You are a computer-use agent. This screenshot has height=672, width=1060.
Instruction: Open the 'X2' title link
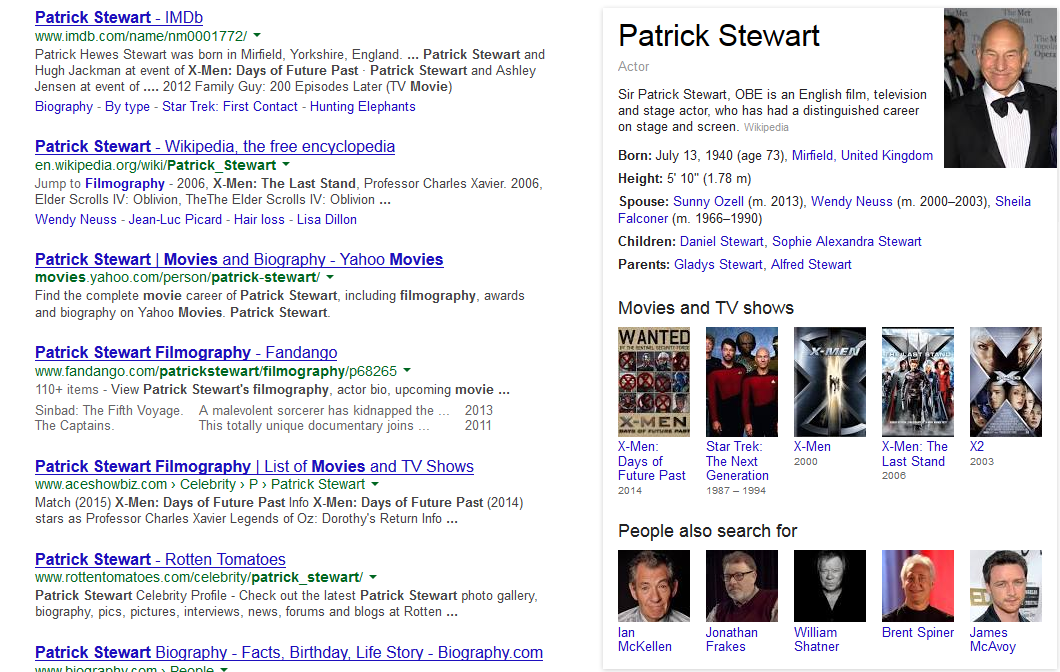(x=977, y=447)
